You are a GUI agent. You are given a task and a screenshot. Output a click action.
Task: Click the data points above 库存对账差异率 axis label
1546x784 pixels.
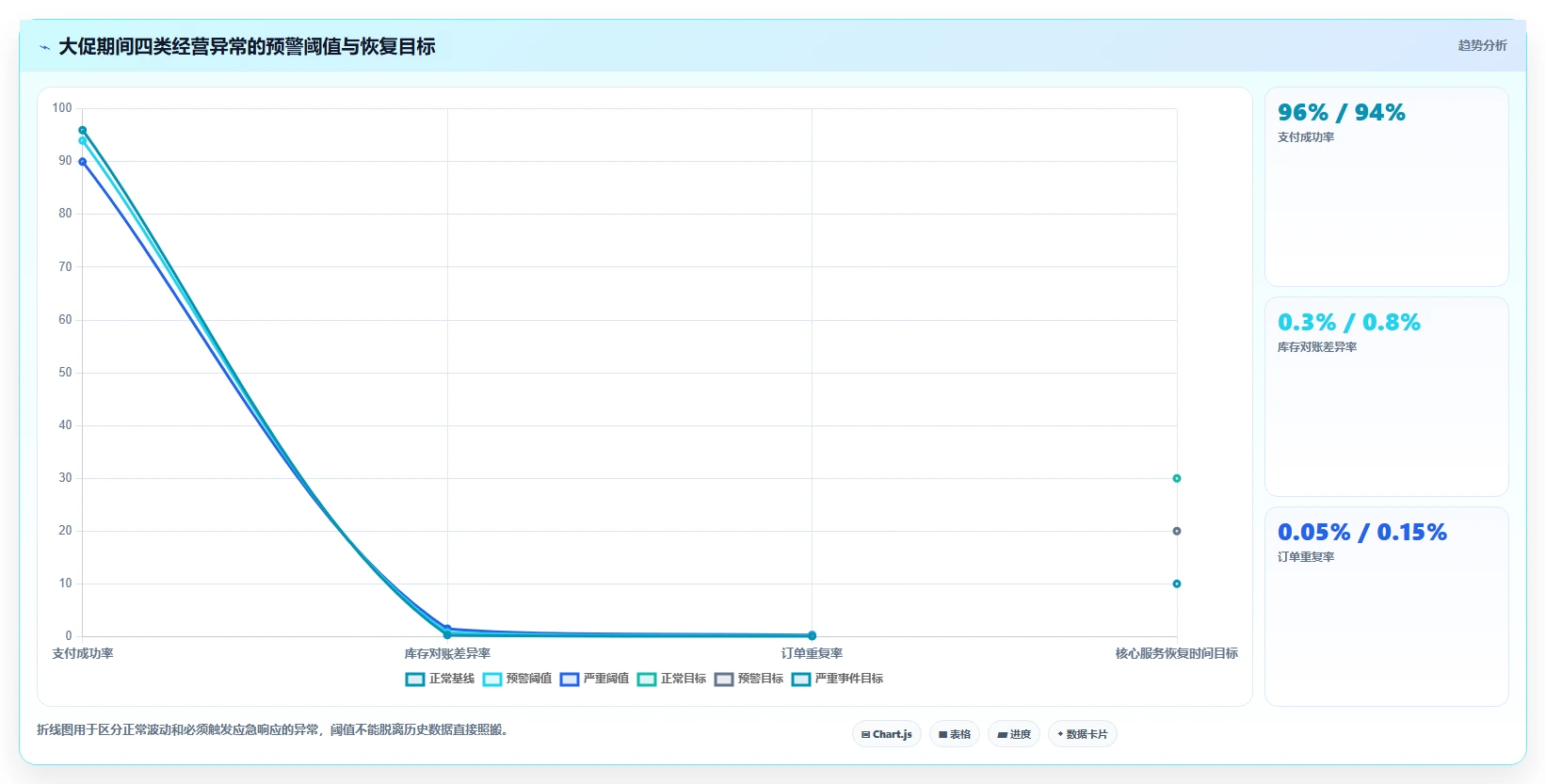click(447, 632)
